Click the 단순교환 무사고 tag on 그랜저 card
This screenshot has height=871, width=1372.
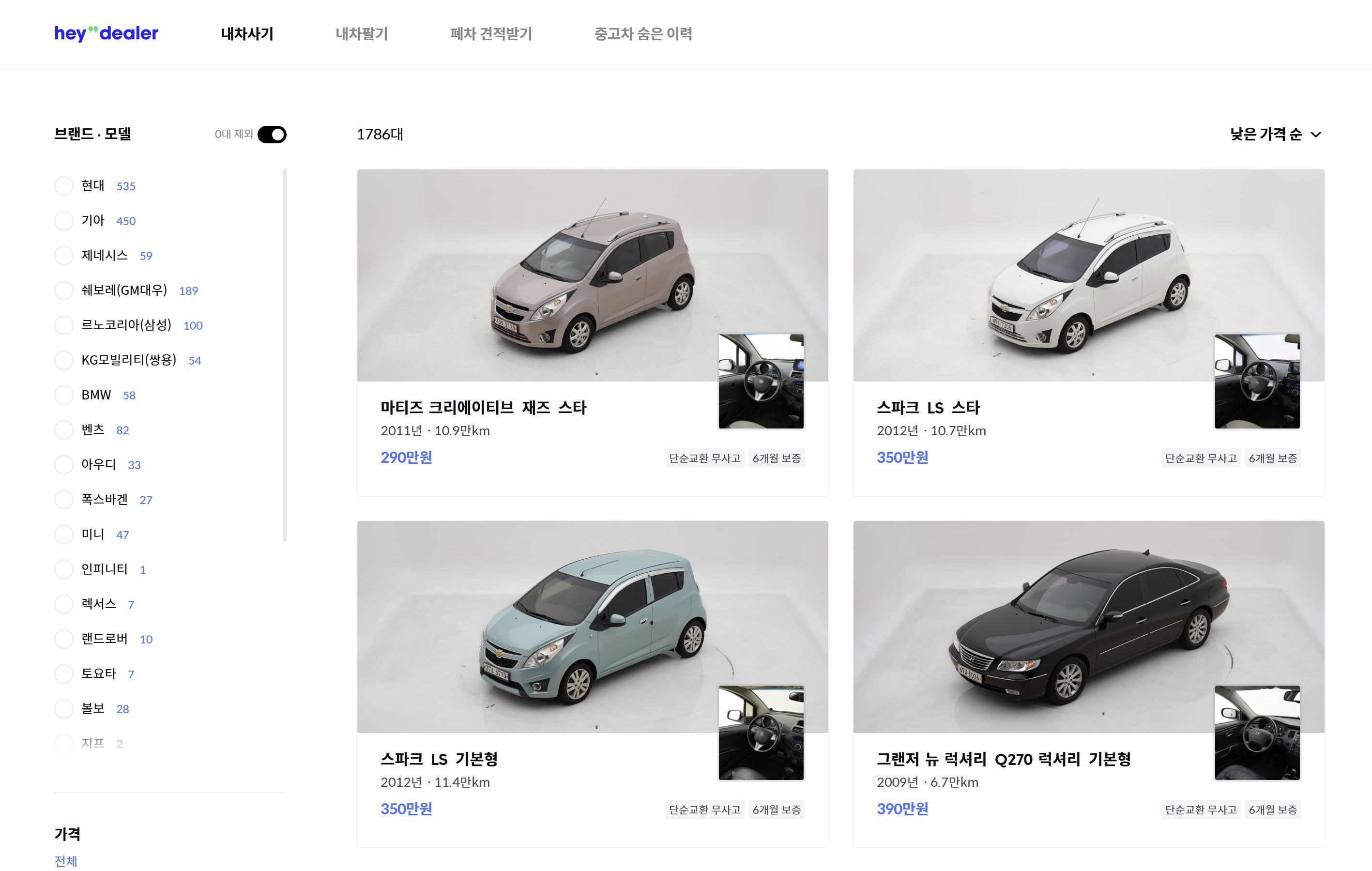click(1200, 809)
